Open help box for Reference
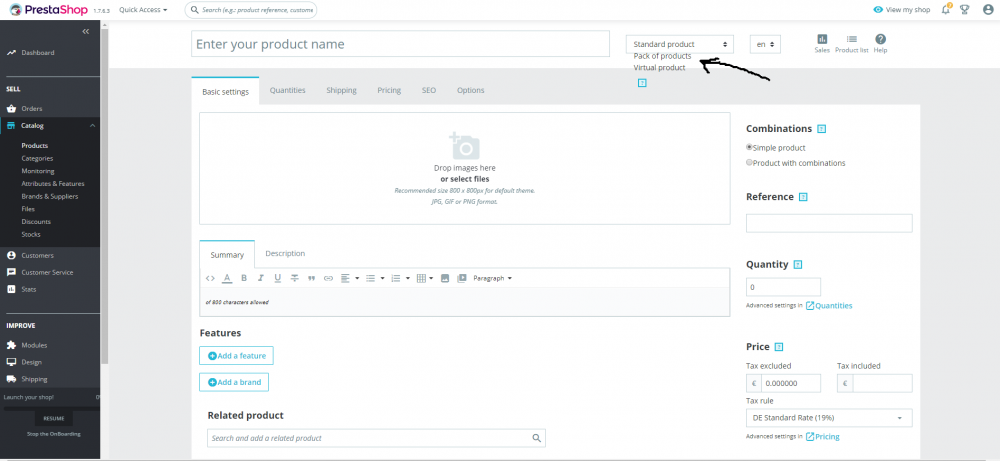This screenshot has height=461, width=1000. coord(803,197)
